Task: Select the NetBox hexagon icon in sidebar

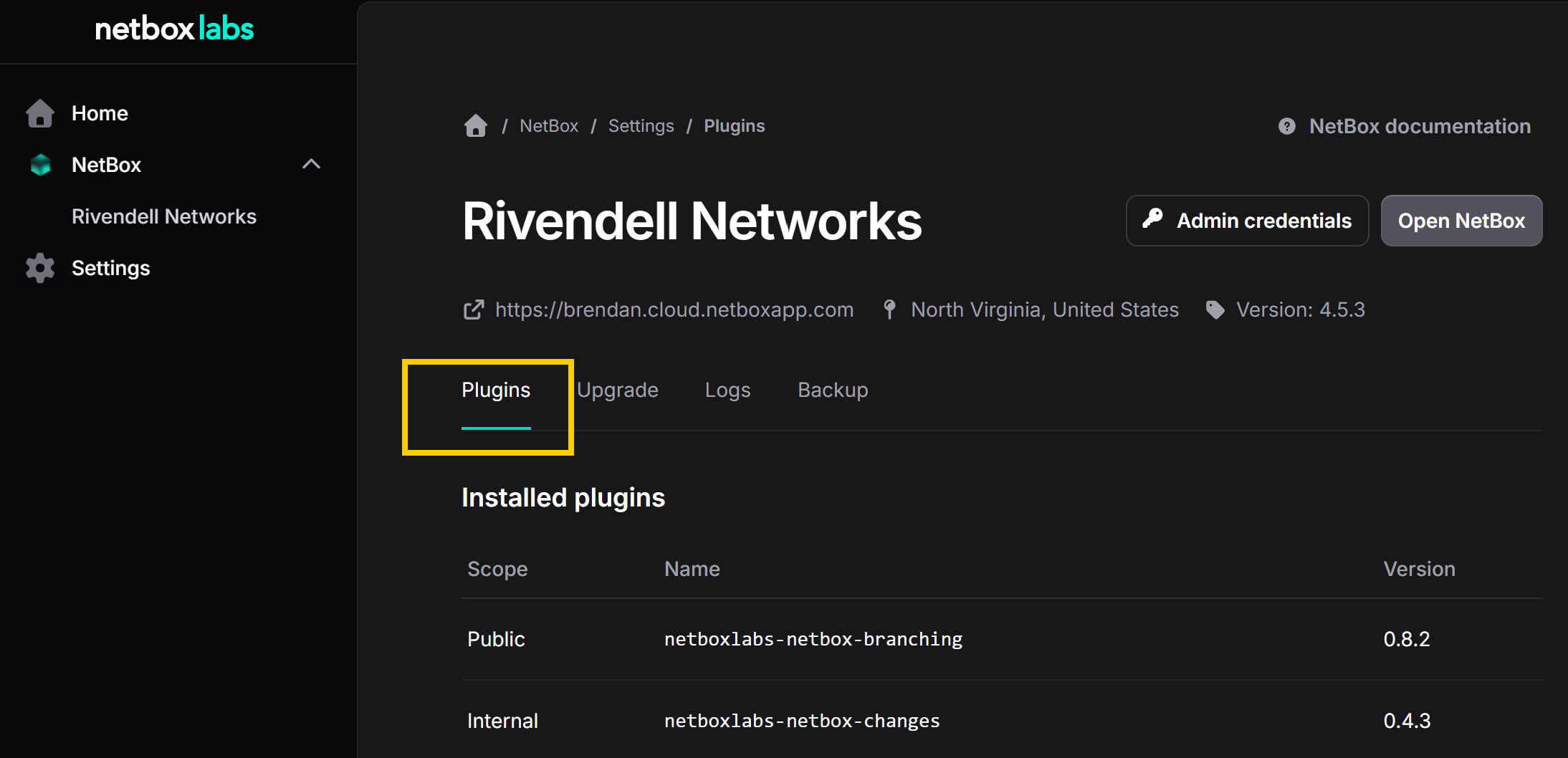Action: pyautogui.click(x=40, y=165)
